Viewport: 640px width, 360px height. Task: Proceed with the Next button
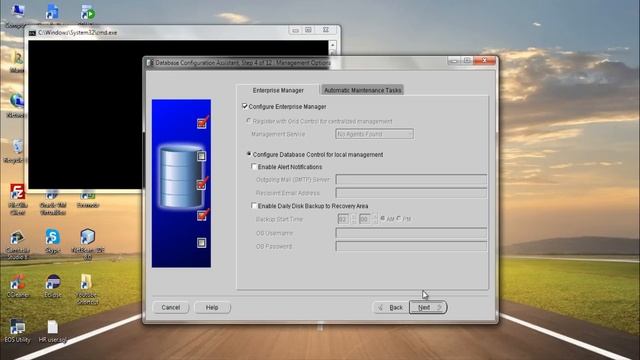click(x=428, y=307)
